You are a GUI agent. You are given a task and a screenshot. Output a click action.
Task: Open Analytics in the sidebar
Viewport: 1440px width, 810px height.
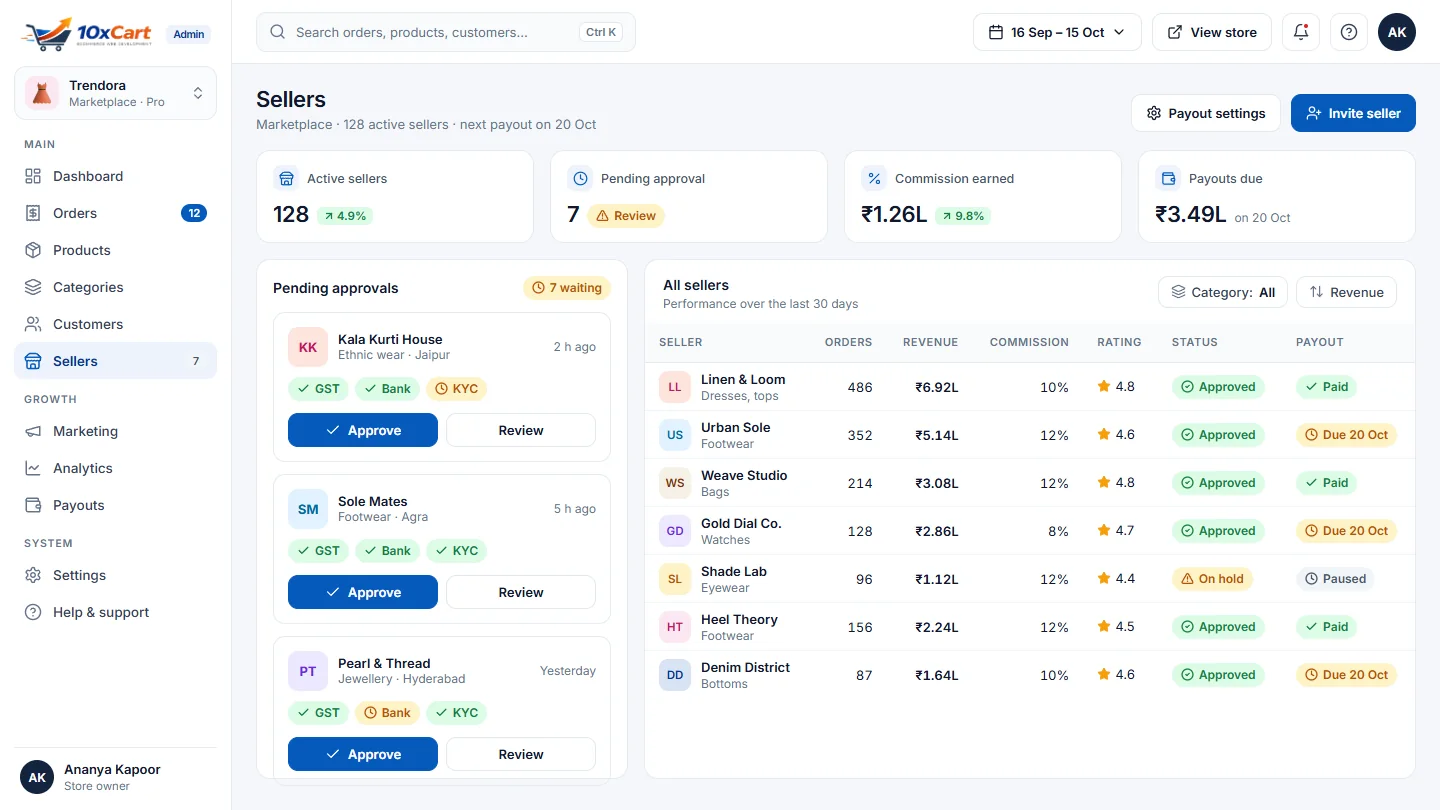(x=115, y=468)
